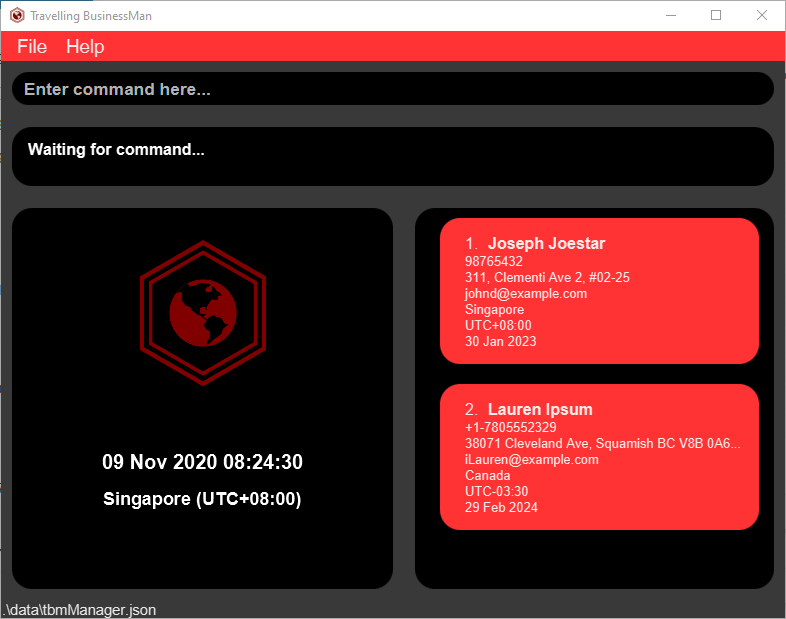
Task: Click phone number +1-7805552329
Action: pyautogui.click(x=510, y=428)
